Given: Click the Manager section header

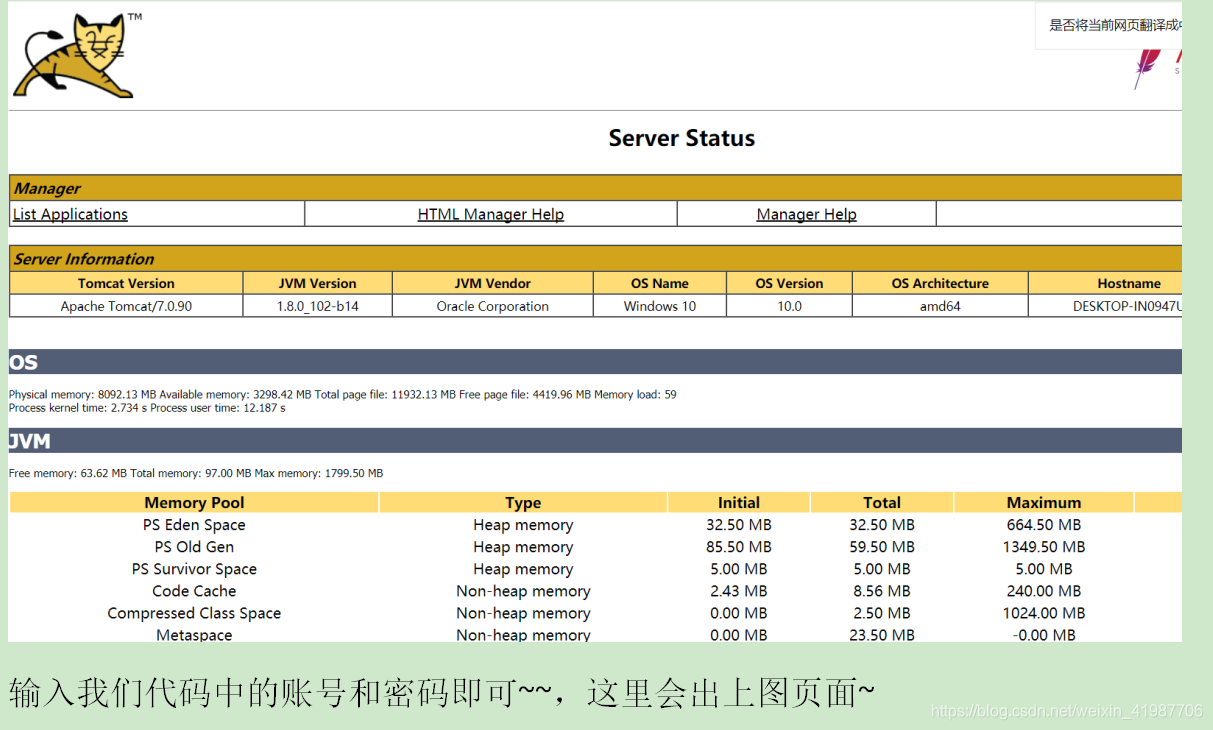Looking at the screenshot, I should 596,188.
